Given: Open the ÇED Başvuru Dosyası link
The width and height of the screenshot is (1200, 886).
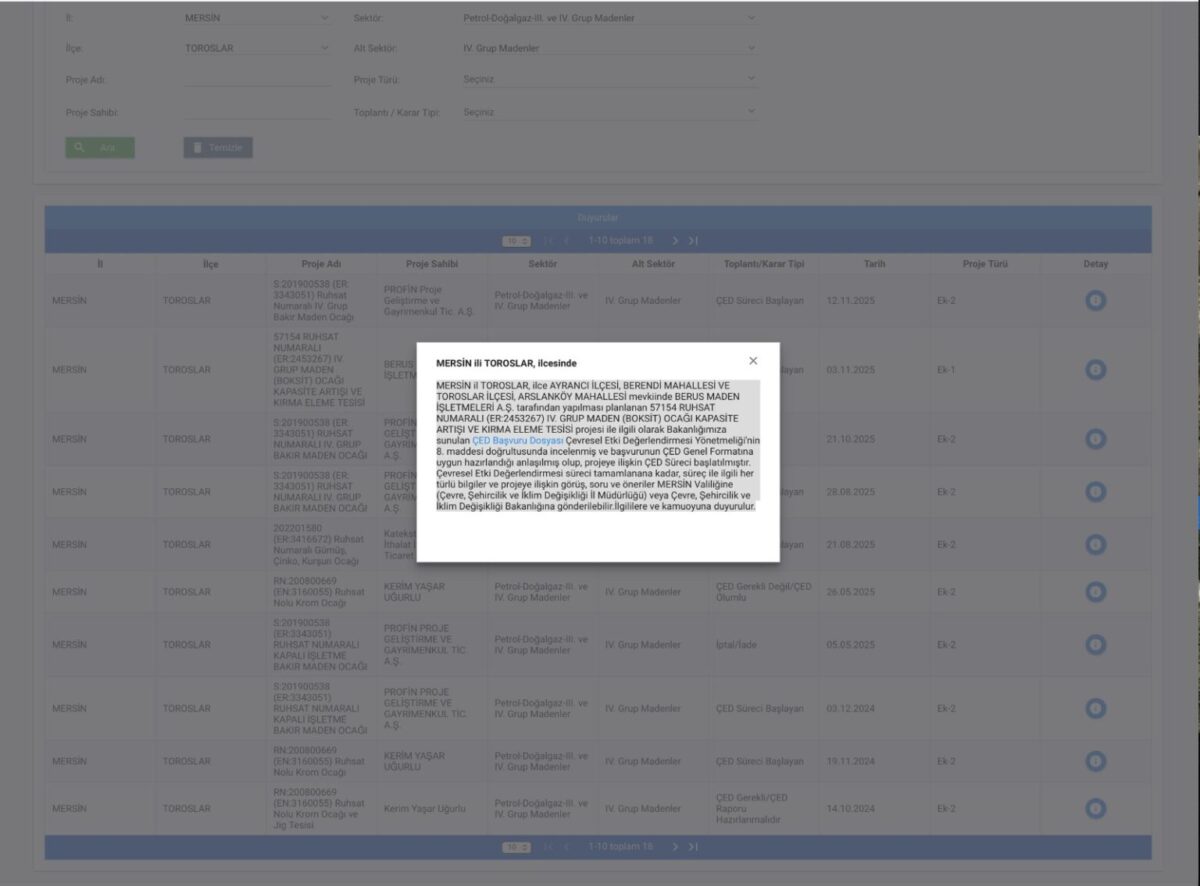Looking at the screenshot, I should coord(518,440).
